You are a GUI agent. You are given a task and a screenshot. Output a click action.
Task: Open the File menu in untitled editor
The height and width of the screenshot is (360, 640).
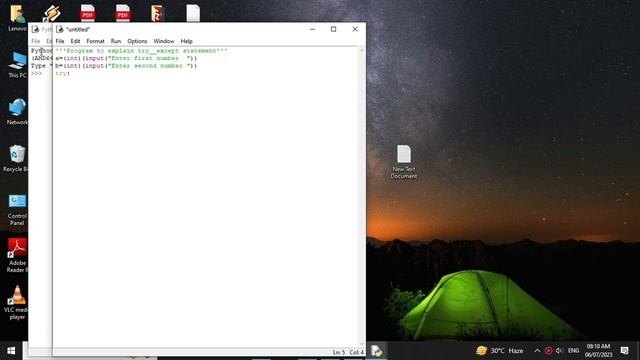[x=60, y=41]
